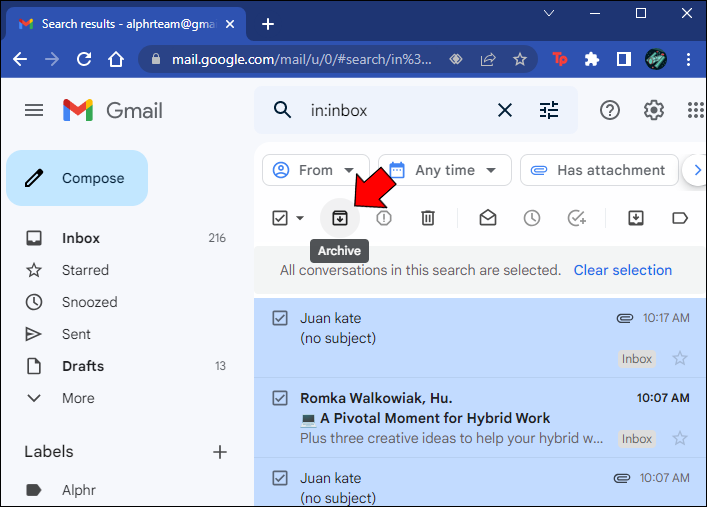Open the Inbox folder
The width and height of the screenshot is (707, 507).
81,238
